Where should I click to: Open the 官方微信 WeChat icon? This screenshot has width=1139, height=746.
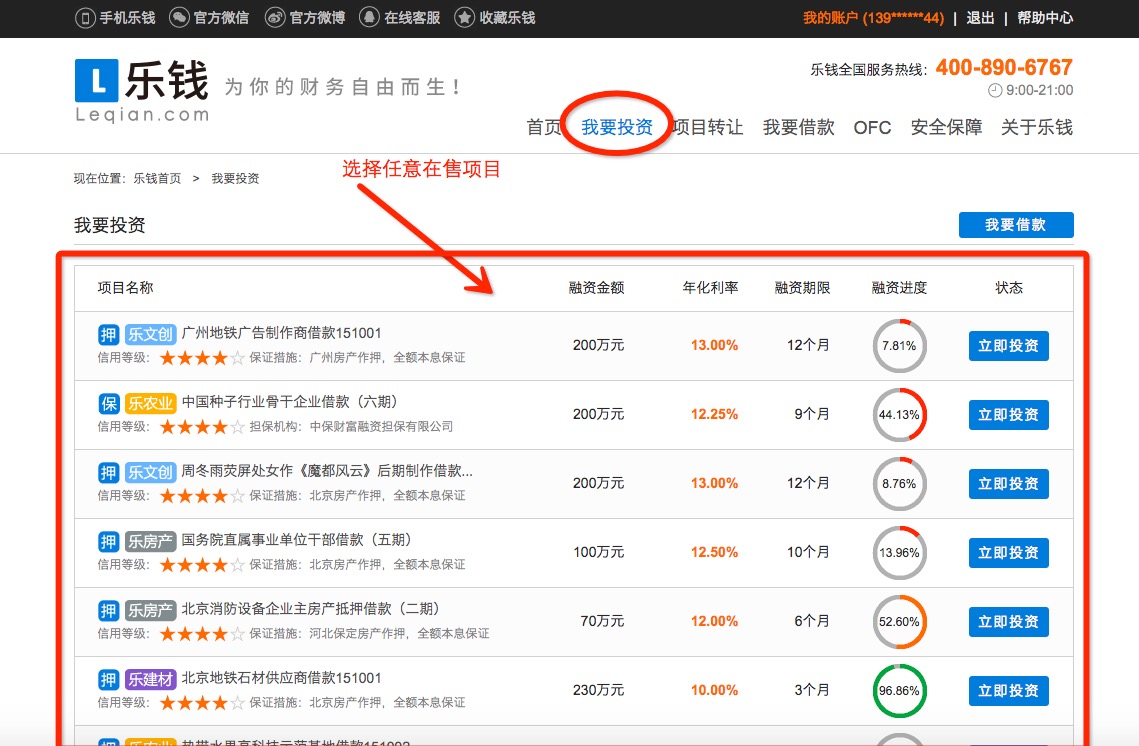click(x=179, y=17)
